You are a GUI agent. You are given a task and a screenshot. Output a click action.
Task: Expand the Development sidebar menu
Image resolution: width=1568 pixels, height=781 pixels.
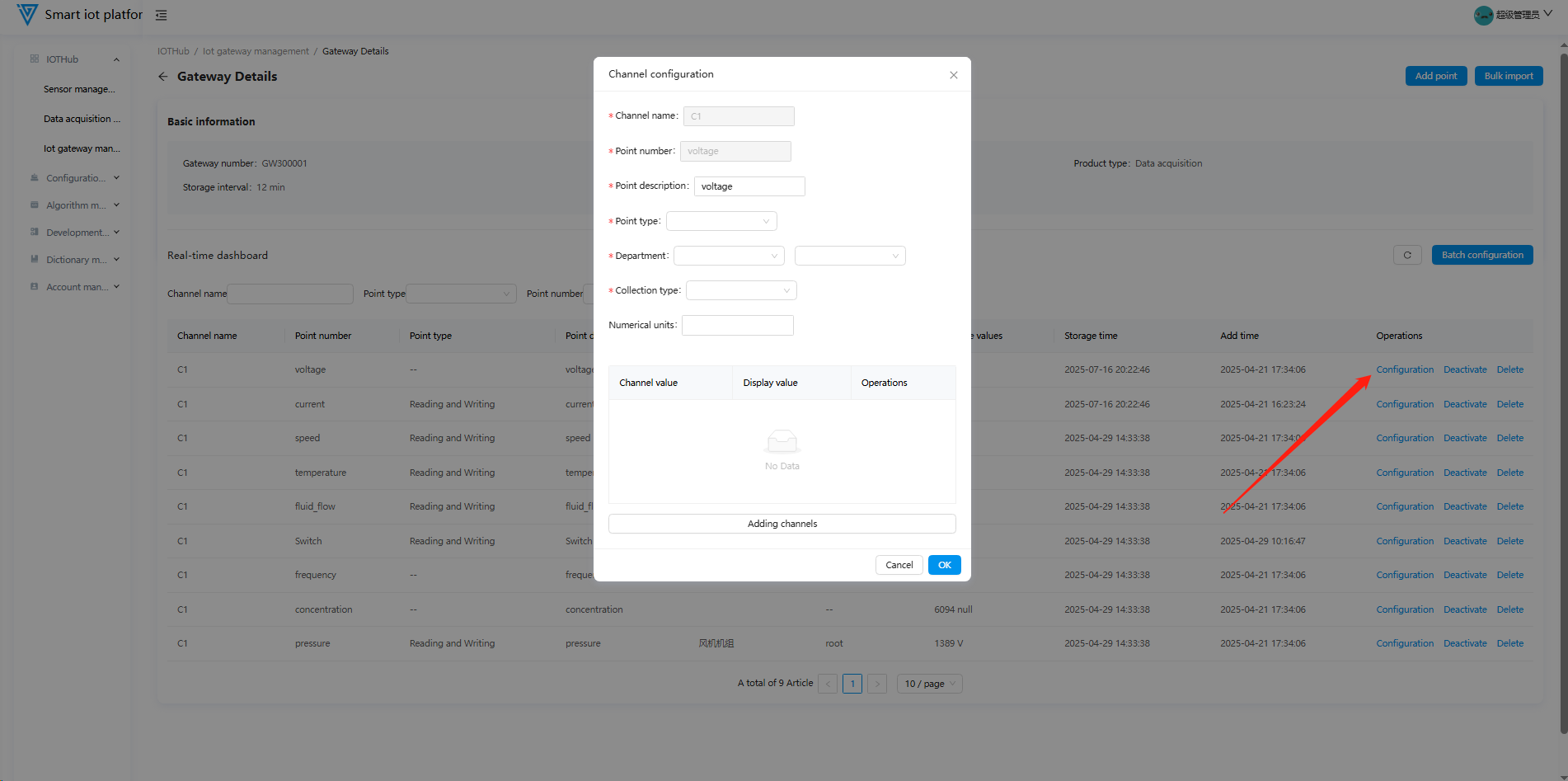[116, 233]
